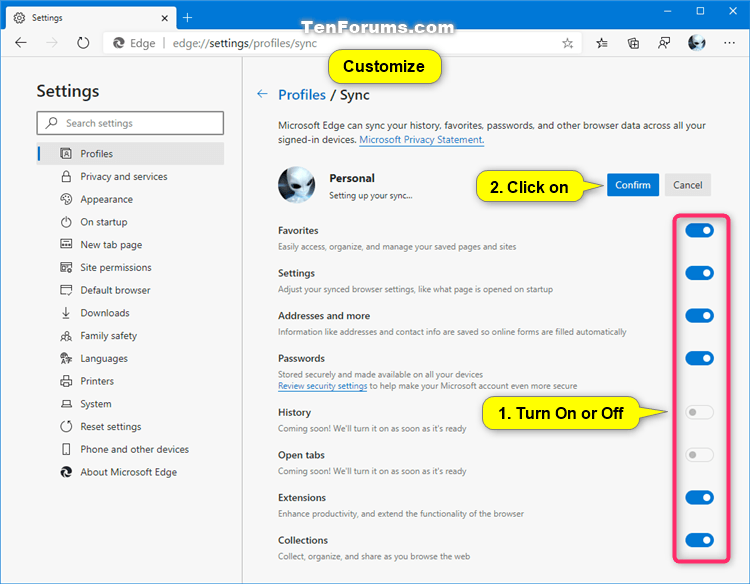750x584 pixels.
Task: Click the New tab page icon
Action: (x=66, y=244)
